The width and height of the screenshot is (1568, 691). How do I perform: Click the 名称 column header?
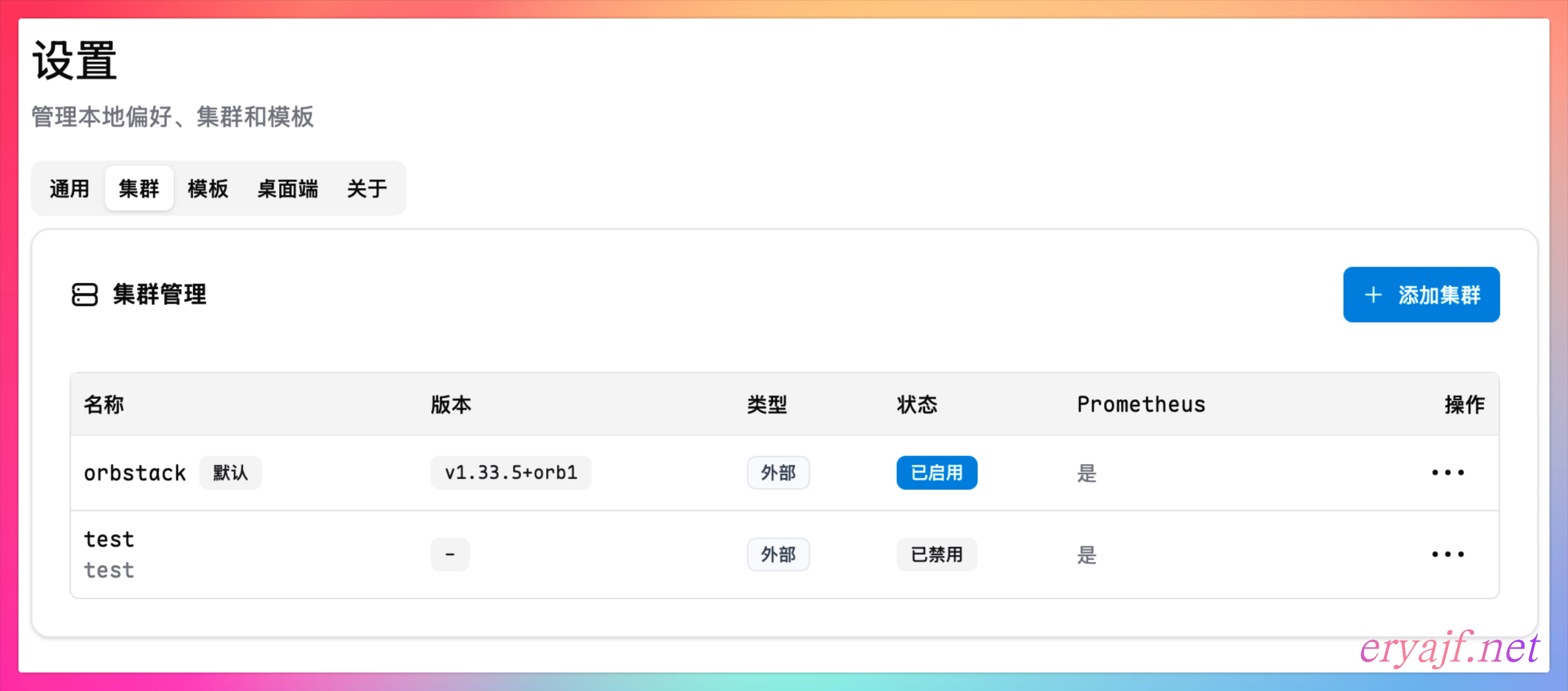tap(103, 404)
